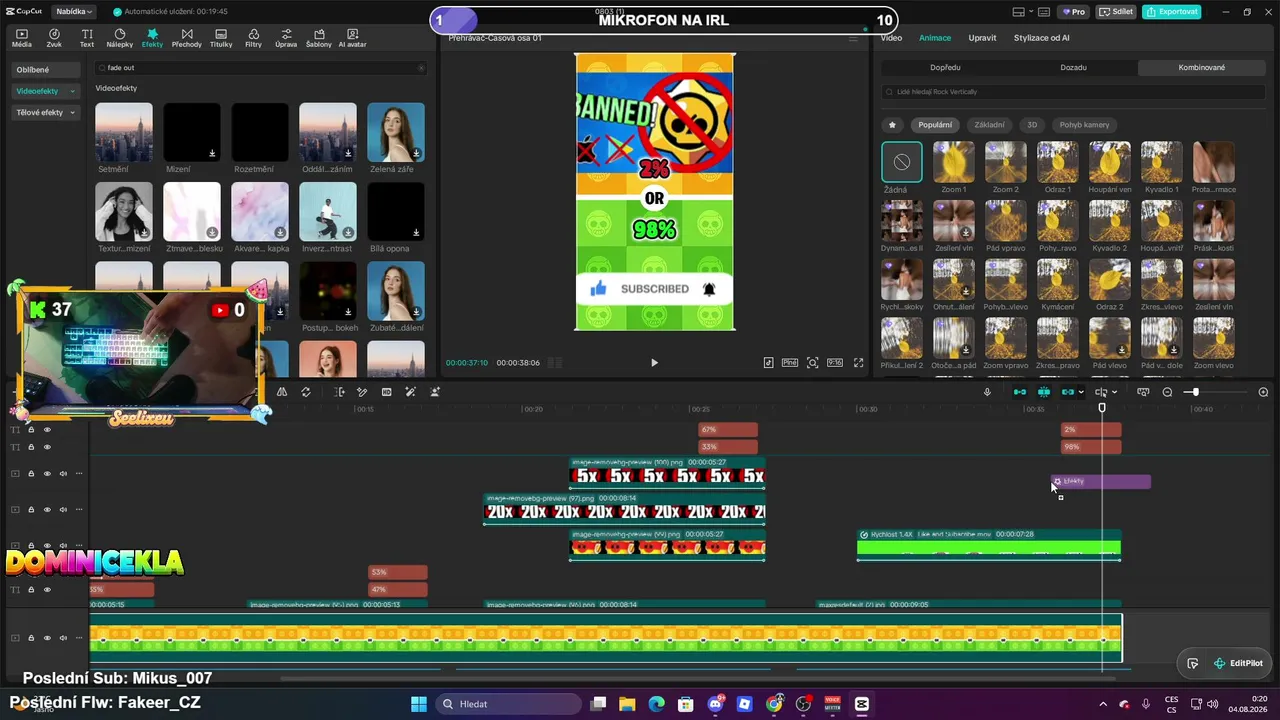Hide the track with the 5x image clip
The width and height of the screenshot is (1280, 720).
pos(47,474)
